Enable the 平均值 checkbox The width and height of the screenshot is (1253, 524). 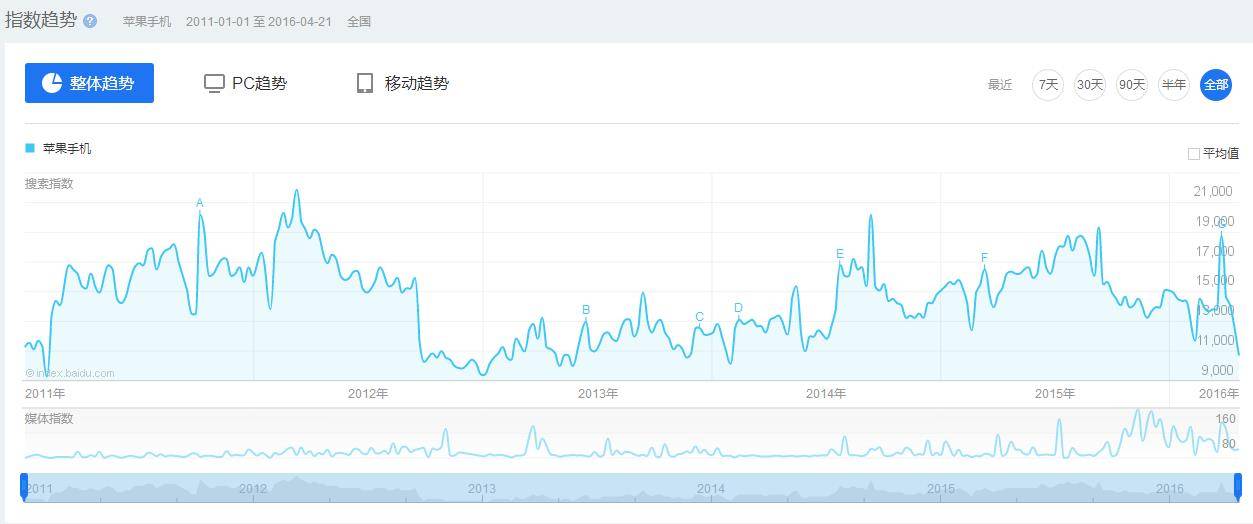pyautogui.click(x=1193, y=154)
